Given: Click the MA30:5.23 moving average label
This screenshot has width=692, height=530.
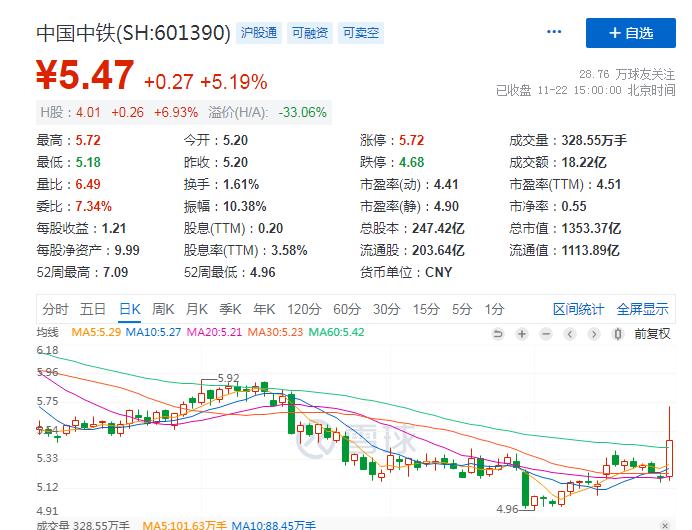Looking at the screenshot, I should coord(275,332).
